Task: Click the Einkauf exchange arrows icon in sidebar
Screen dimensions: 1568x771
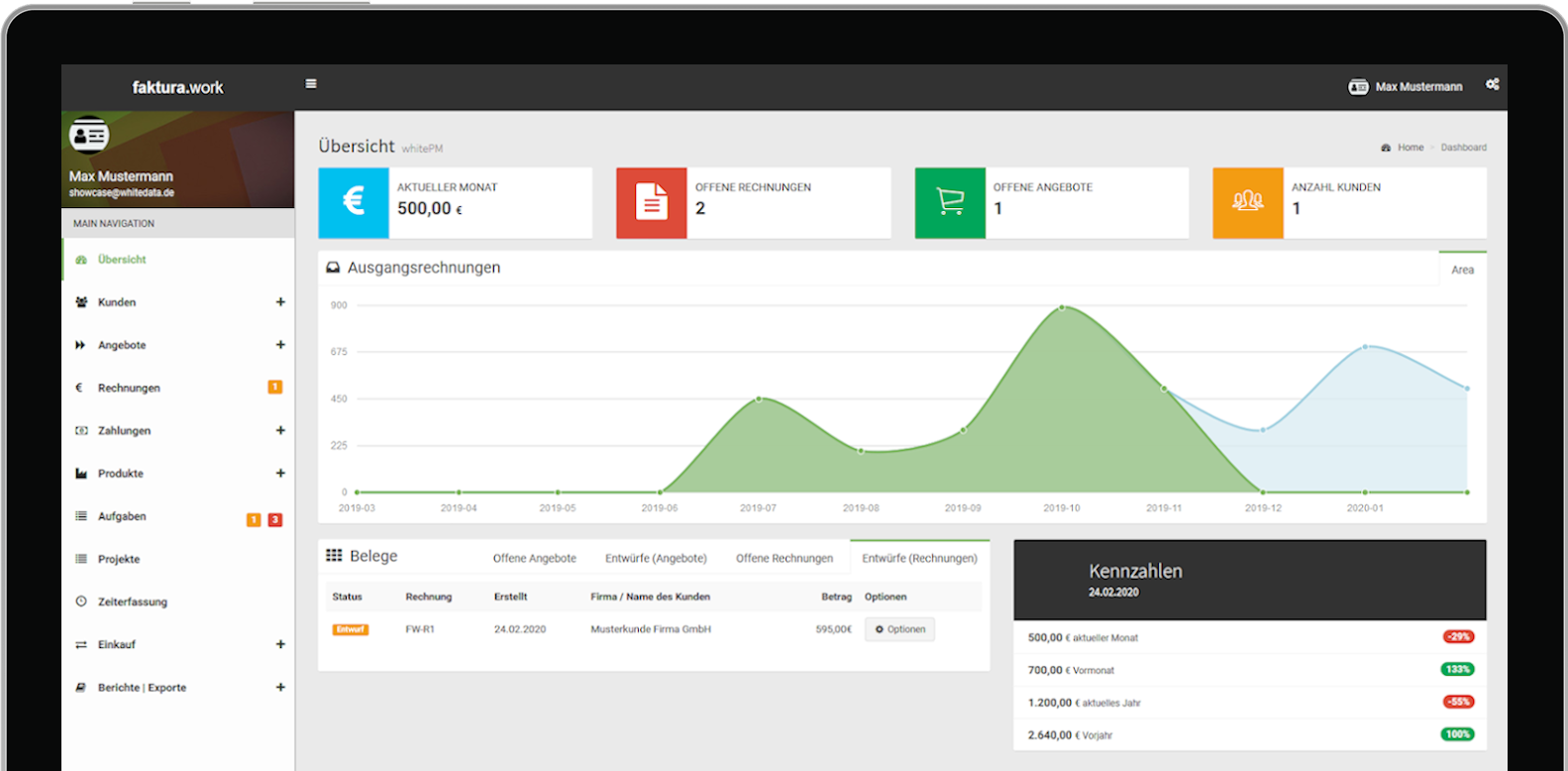Action: click(81, 644)
